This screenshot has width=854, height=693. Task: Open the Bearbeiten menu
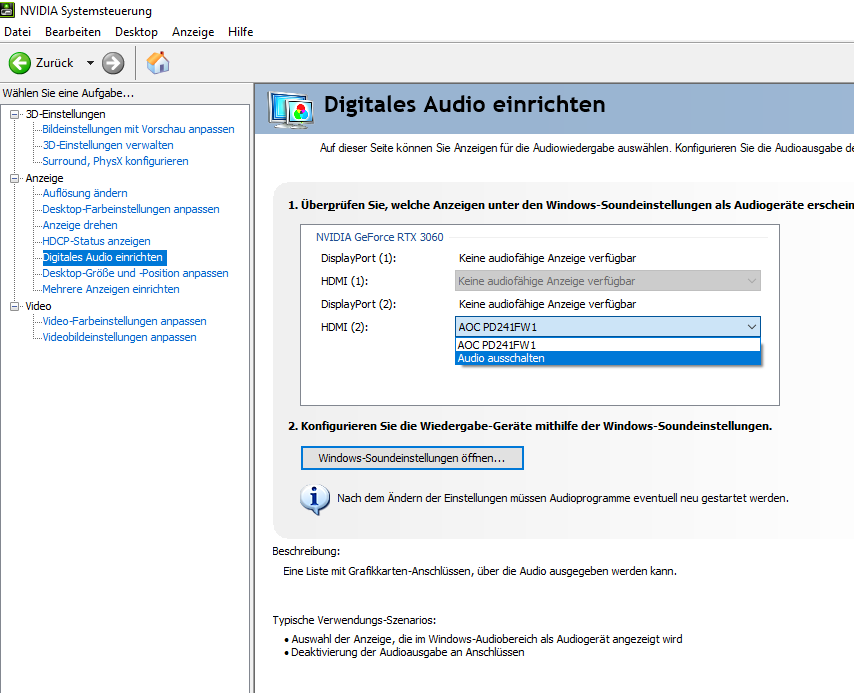tap(73, 32)
